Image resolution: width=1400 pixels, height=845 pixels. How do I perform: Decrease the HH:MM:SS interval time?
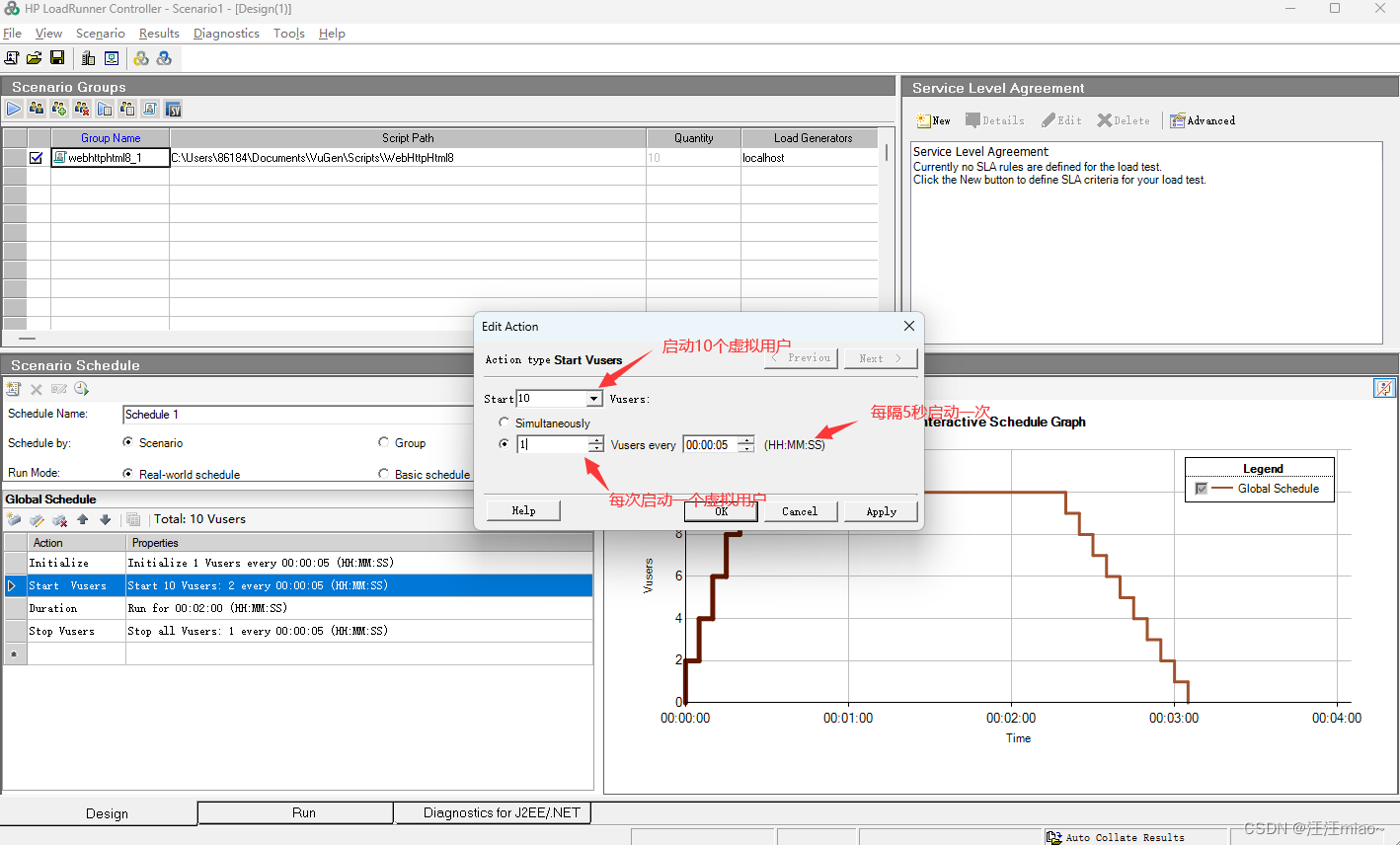click(x=746, y=449)
